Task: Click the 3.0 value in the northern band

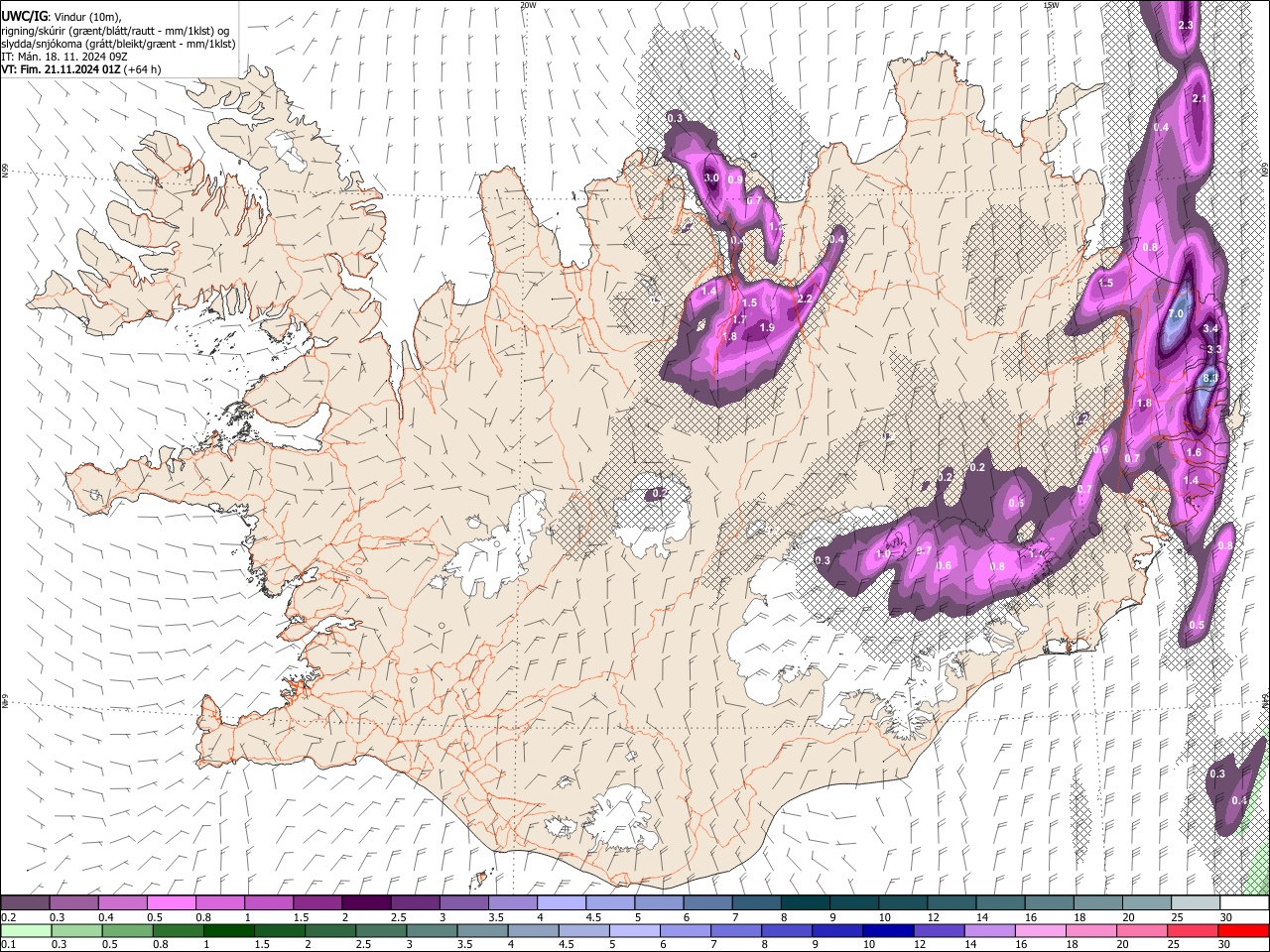Action: [x=710, y=178]
